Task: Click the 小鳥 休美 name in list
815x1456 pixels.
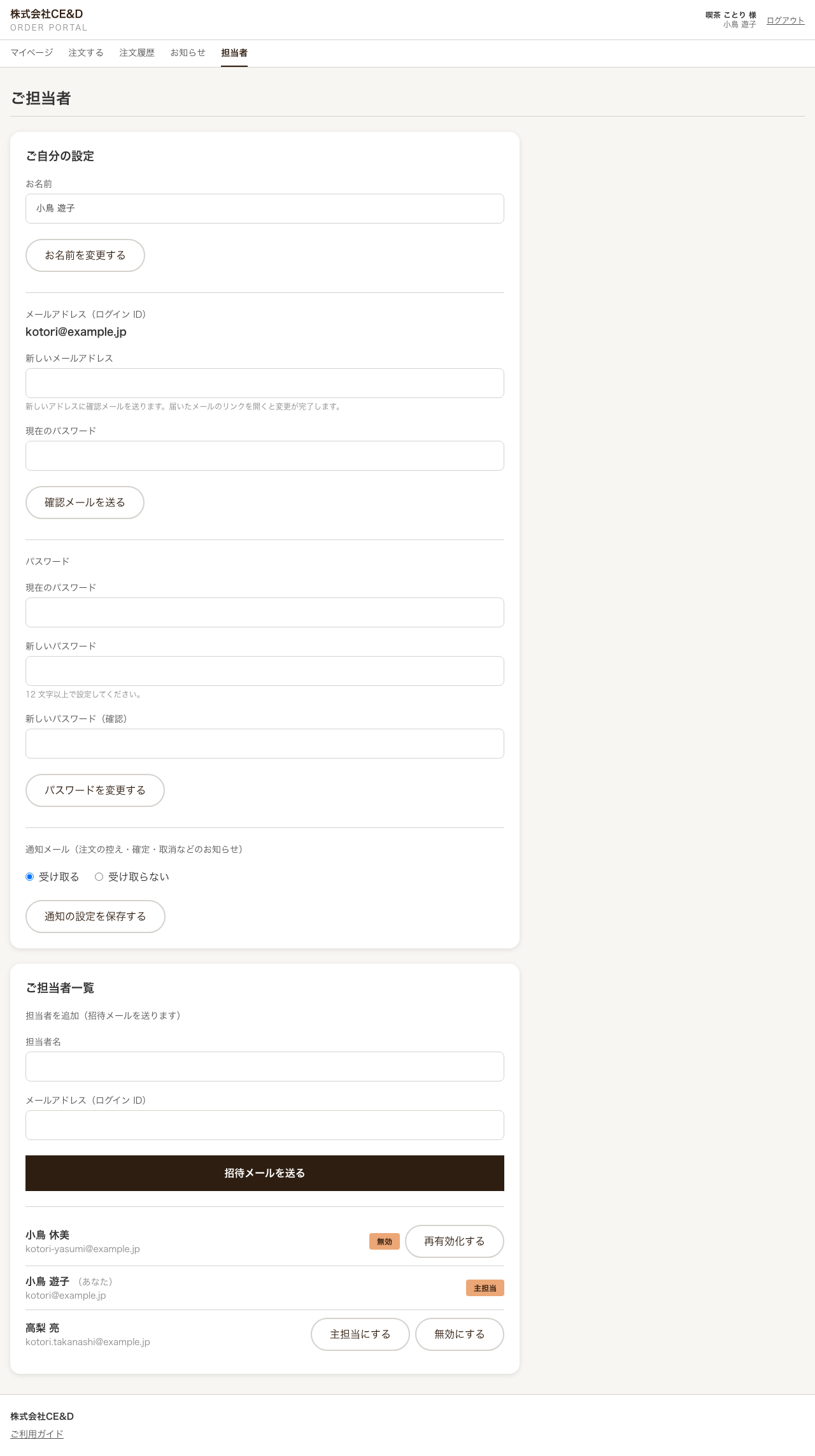Action: coord(47,1235)
